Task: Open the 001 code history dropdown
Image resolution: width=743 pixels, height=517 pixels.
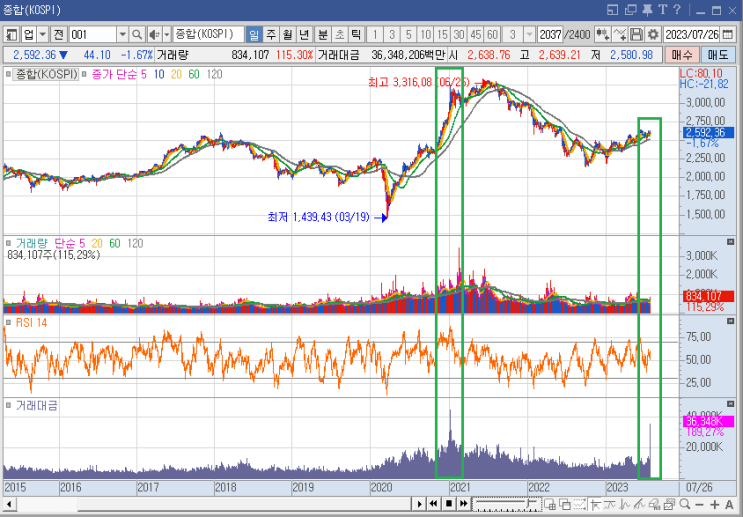Action: 122,35
